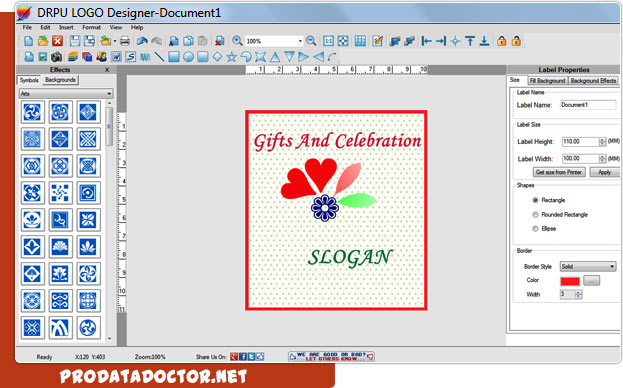This screenshot has height=388, width=623.
Task: Open the Border Style Solid dropdown
Action: coord(588,266)
